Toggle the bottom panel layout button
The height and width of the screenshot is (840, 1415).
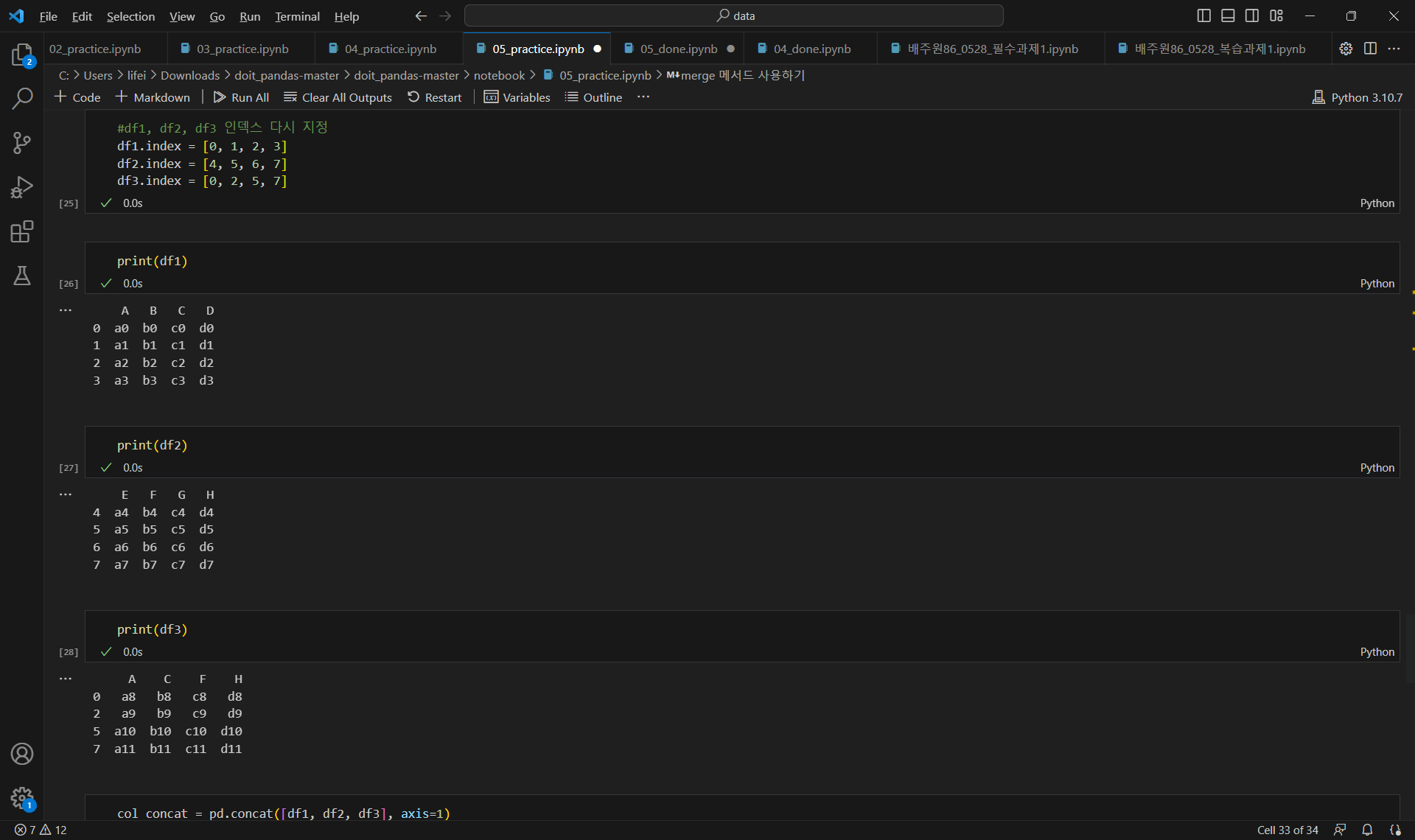pos(1228,15)
